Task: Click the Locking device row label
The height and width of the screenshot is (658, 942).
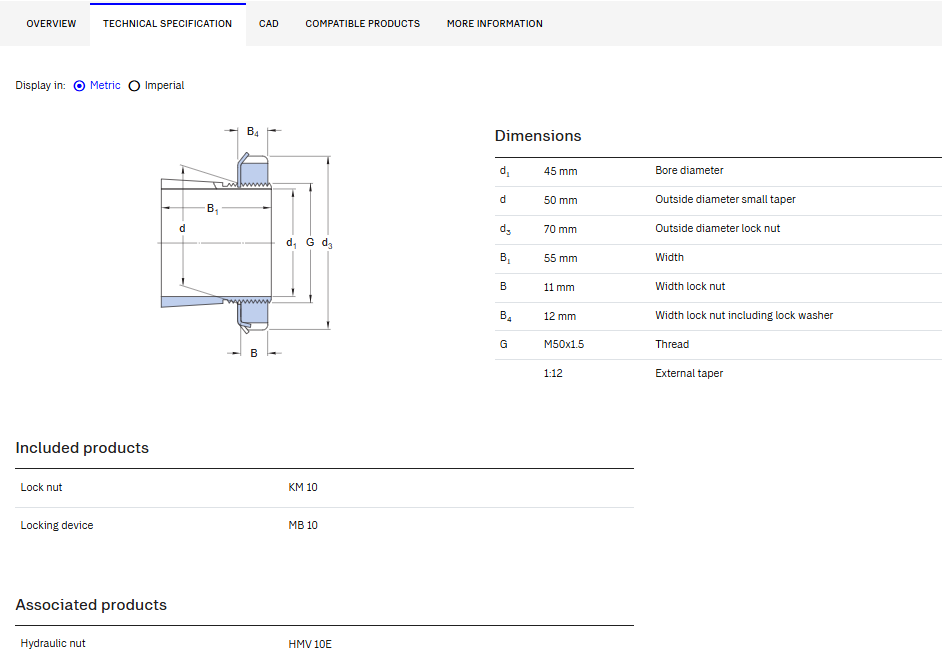Action: (56, 525)
